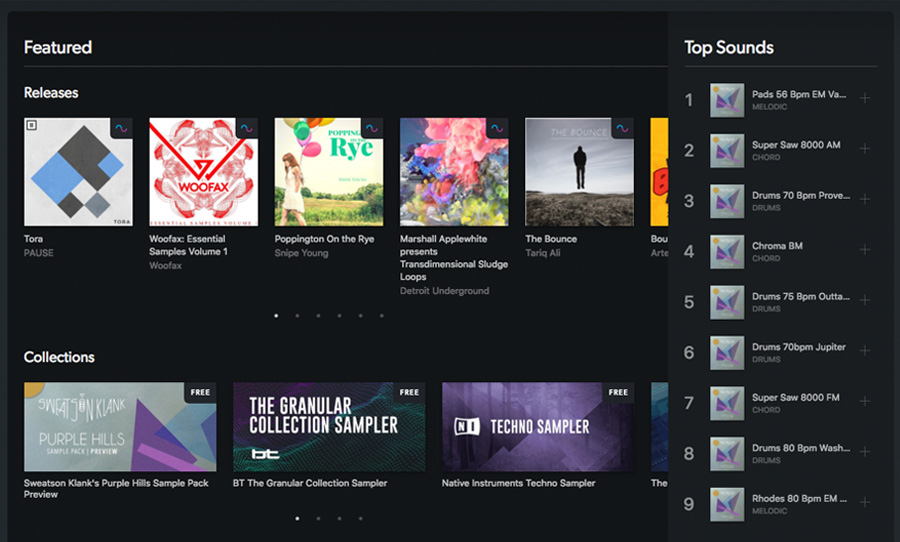Open Woofax Essential Samples cover art
This screenshot has height=542, width=900.
203,172
